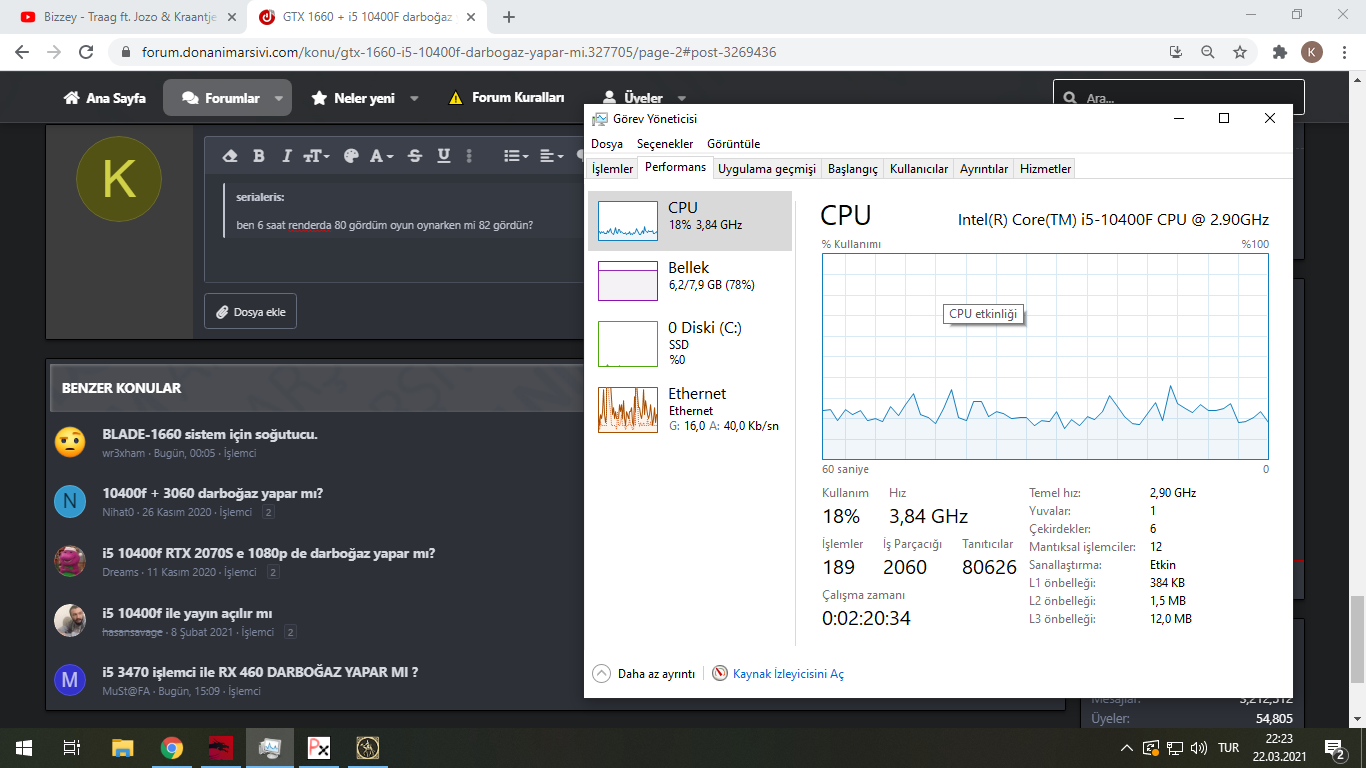Image resolution: width=1366 pixels, height=768 pixels.
Task: Select the Ethernet graph entry
Action: point(690,409)
